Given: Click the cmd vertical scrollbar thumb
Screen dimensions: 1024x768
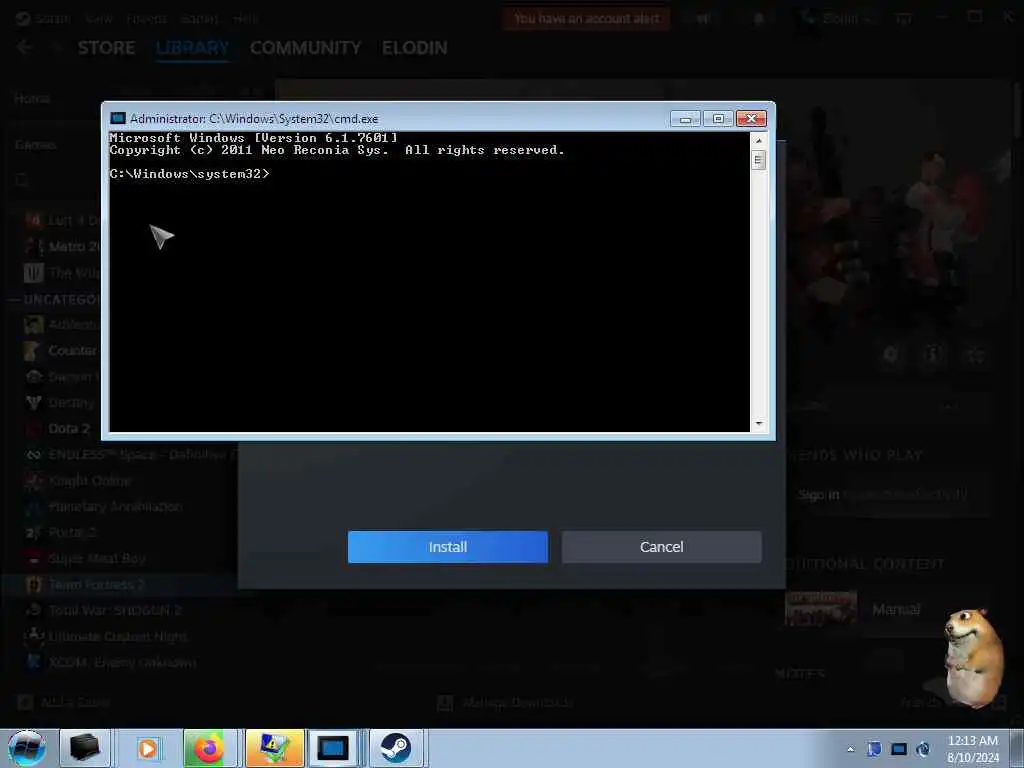Looking at the screenshot, I should tap(758, 160).
